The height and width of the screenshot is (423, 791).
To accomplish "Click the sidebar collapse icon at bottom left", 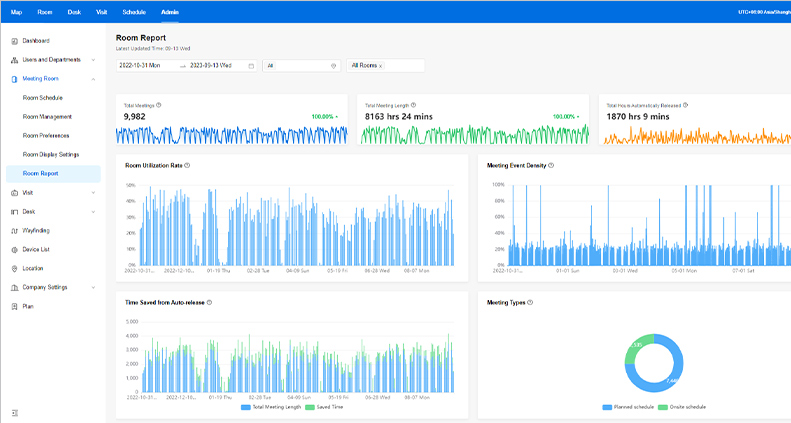I will 13,412.
